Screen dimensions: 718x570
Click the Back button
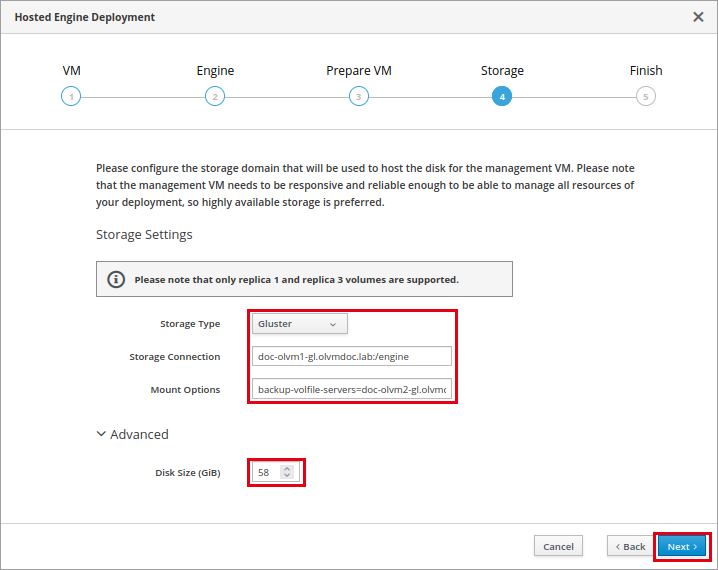tap(631, 546)
